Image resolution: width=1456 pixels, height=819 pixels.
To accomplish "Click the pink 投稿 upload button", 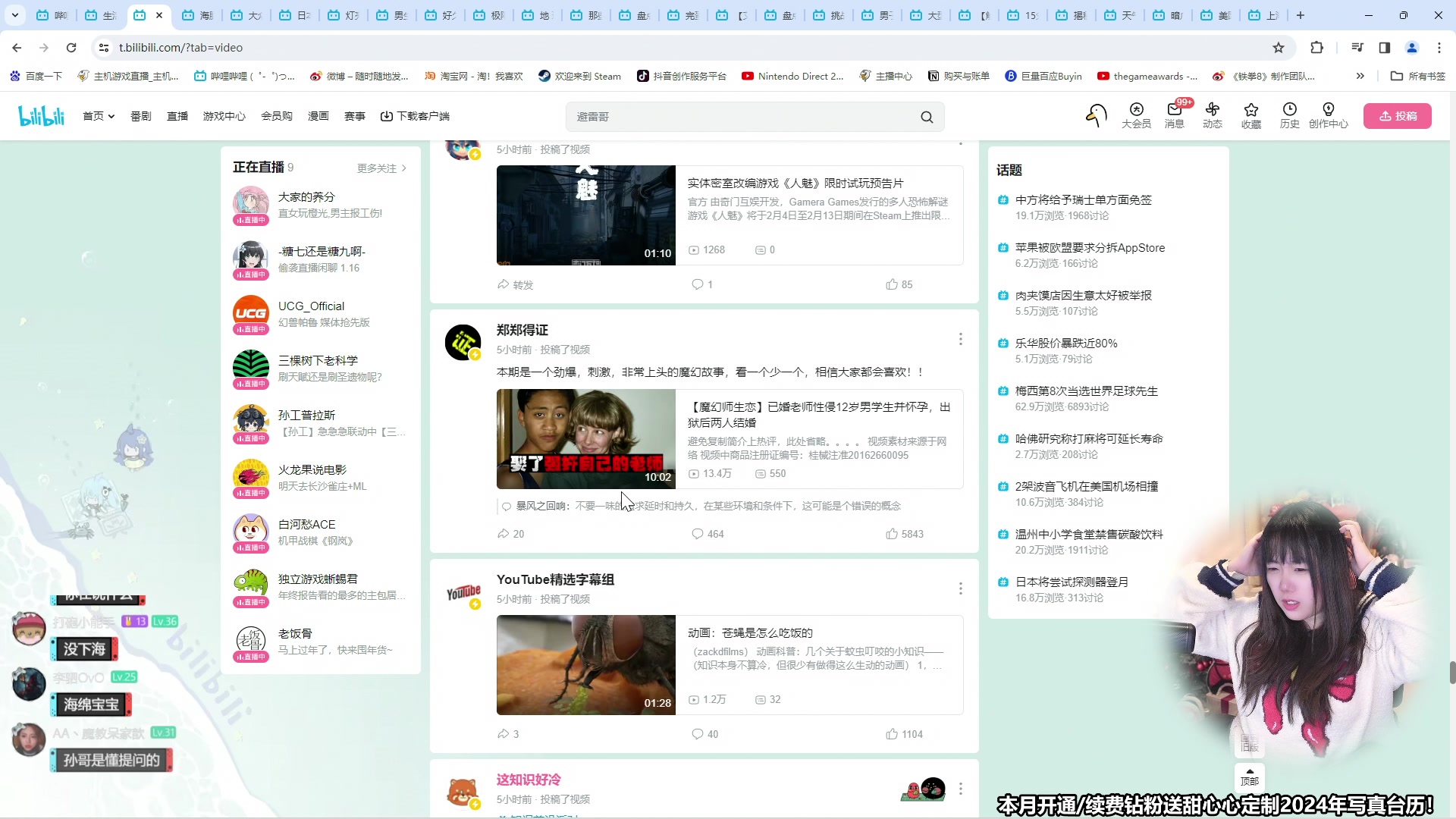I will tap(1398, 116).
